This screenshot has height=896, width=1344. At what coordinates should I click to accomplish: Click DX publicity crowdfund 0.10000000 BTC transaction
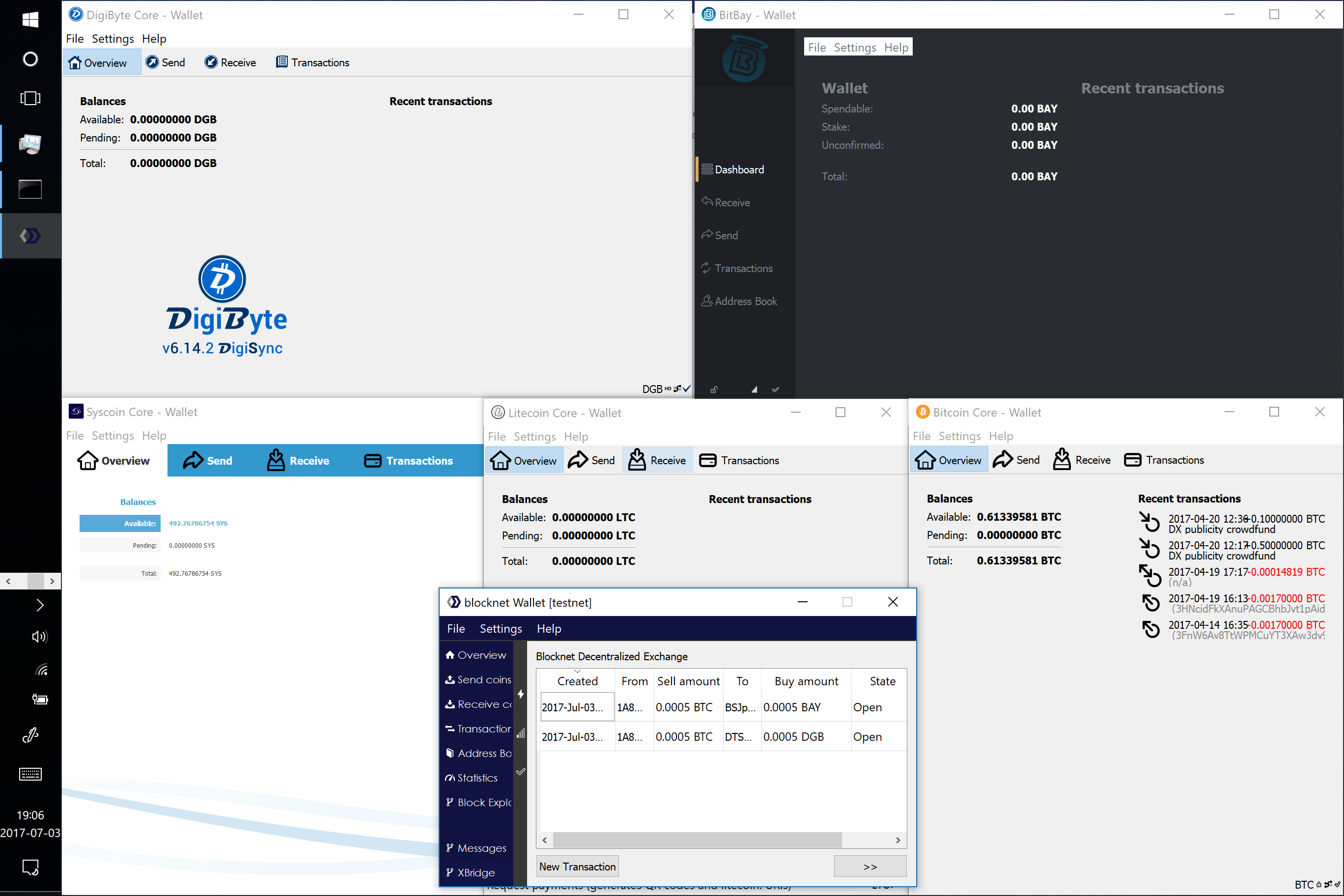click(1232, 524)
